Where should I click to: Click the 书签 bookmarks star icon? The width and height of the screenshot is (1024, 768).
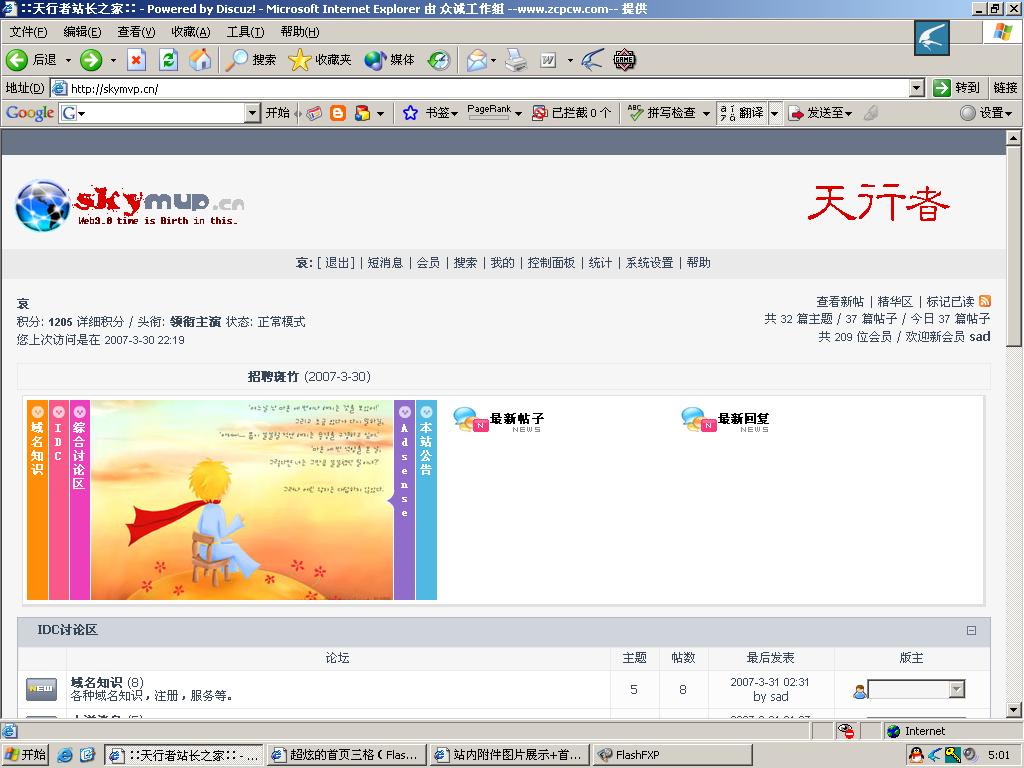pyautogui.click(x=410, y=113)
